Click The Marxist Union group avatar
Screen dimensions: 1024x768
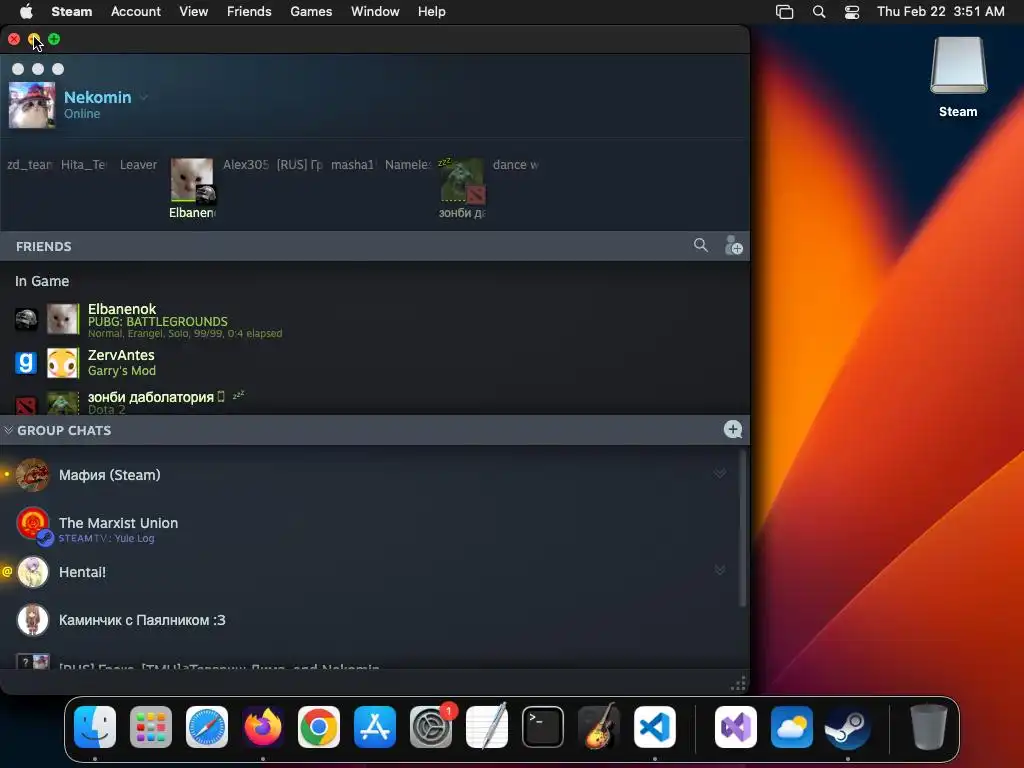coord(32,524)
